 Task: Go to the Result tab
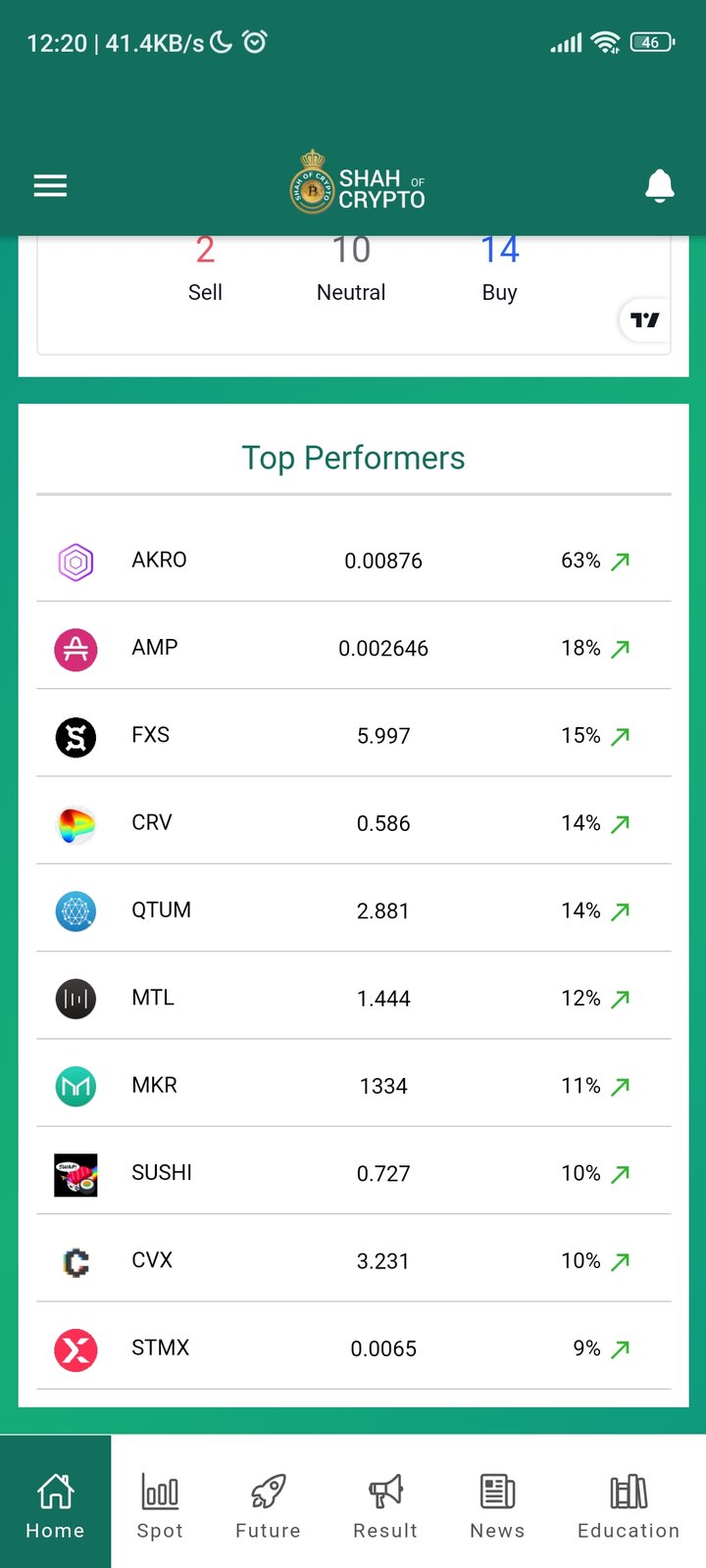pyautogui.click(x=385, y=1504)
